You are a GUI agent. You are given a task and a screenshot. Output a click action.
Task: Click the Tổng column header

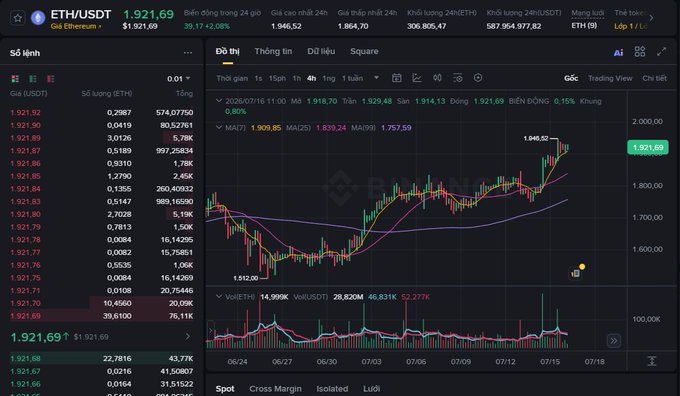[x=184, y=93]
